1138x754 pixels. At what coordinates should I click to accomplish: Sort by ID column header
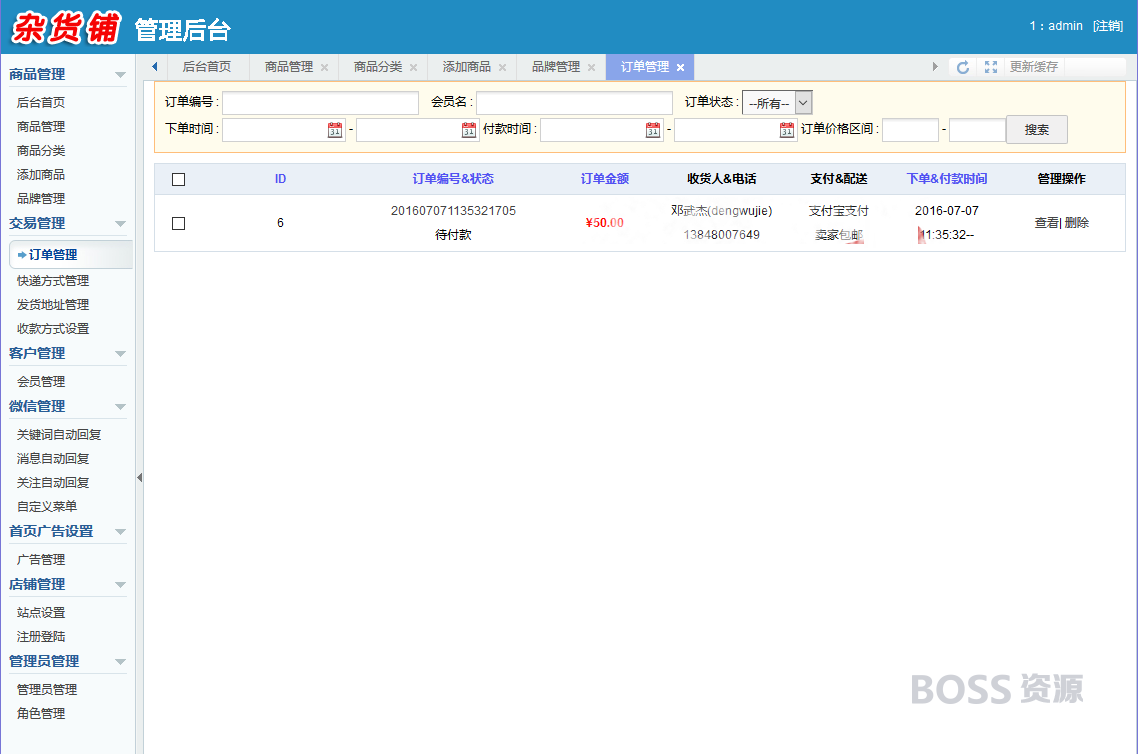click(280, 179)
